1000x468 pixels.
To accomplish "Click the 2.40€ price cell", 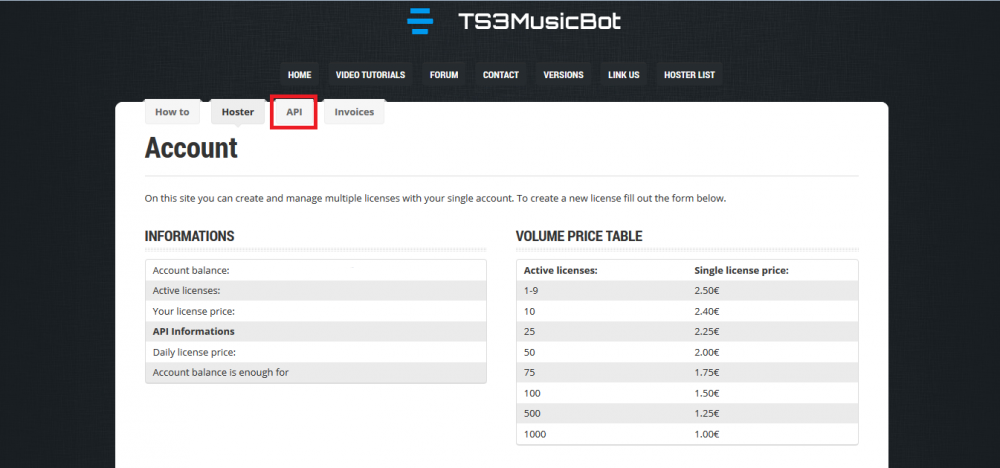I will [x=707, y=311].
